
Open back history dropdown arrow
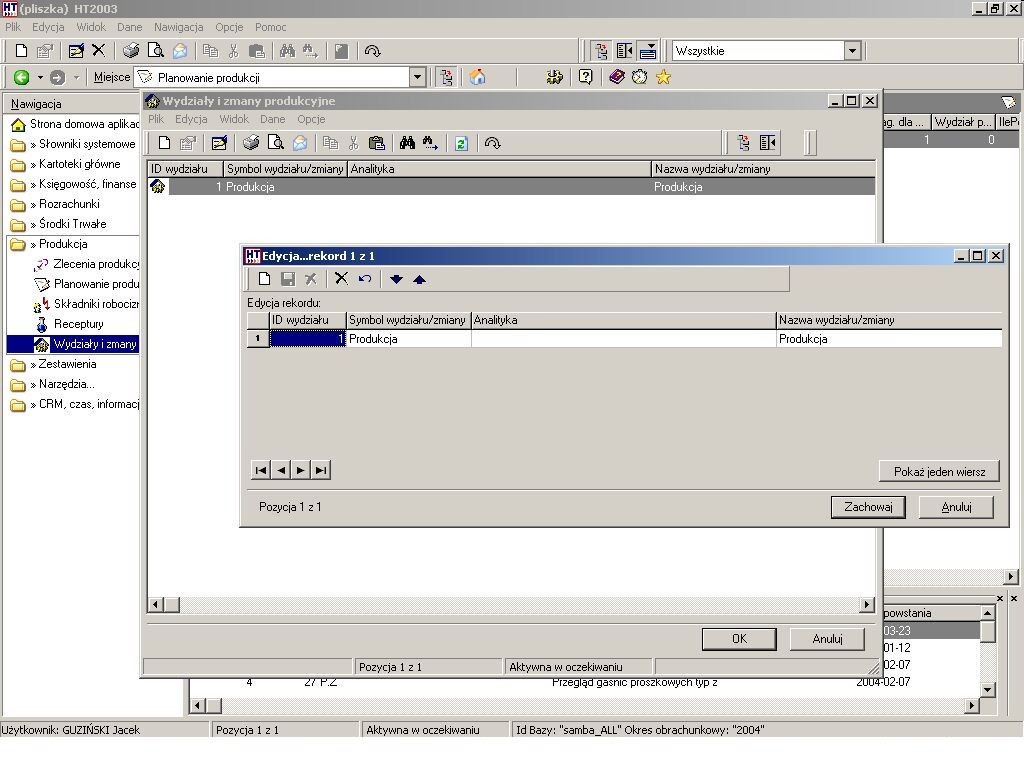[40, 77]
